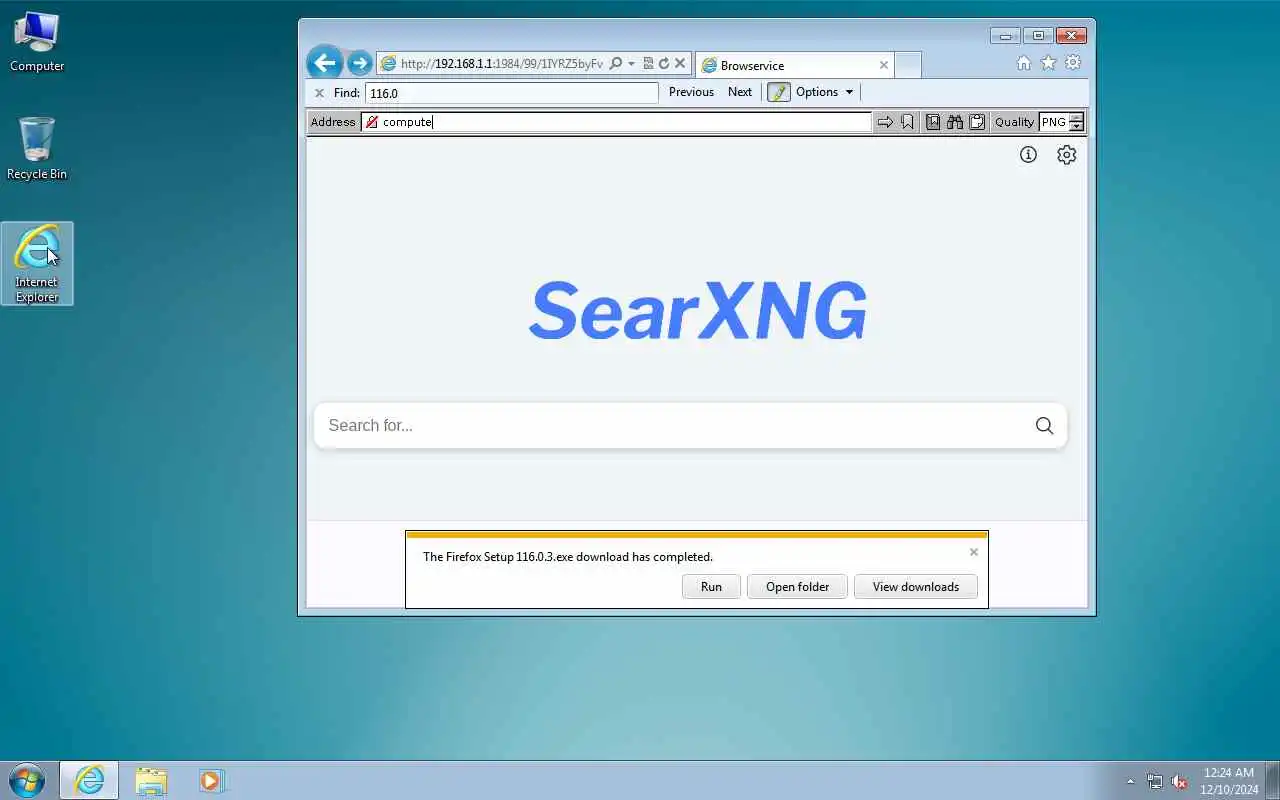1280x800 pixels.
Task: Open the clipboard icon in Browservice toolbar
Action: click(x=977, y=122)
